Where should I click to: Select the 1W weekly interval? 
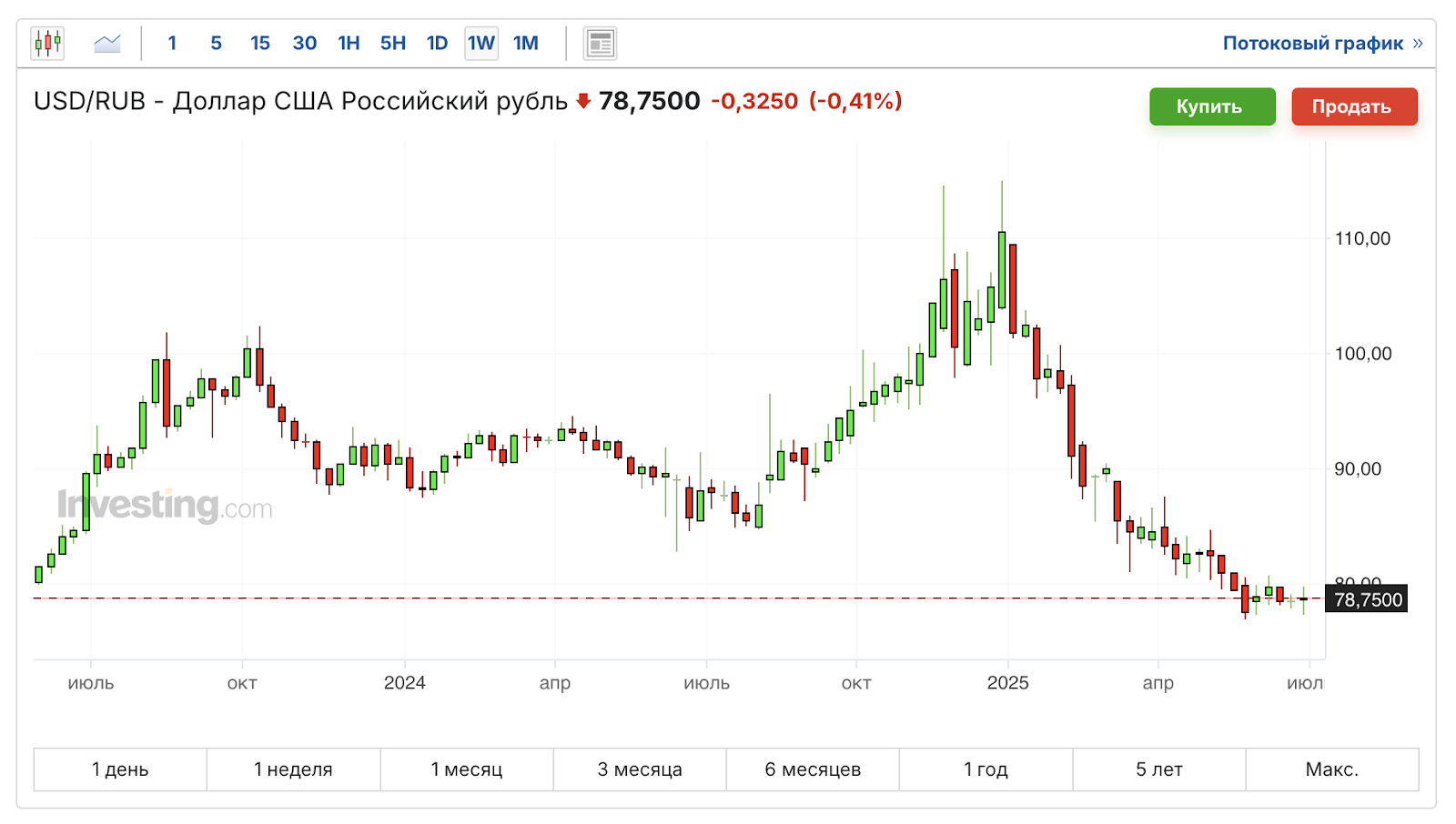coord(481,43)
